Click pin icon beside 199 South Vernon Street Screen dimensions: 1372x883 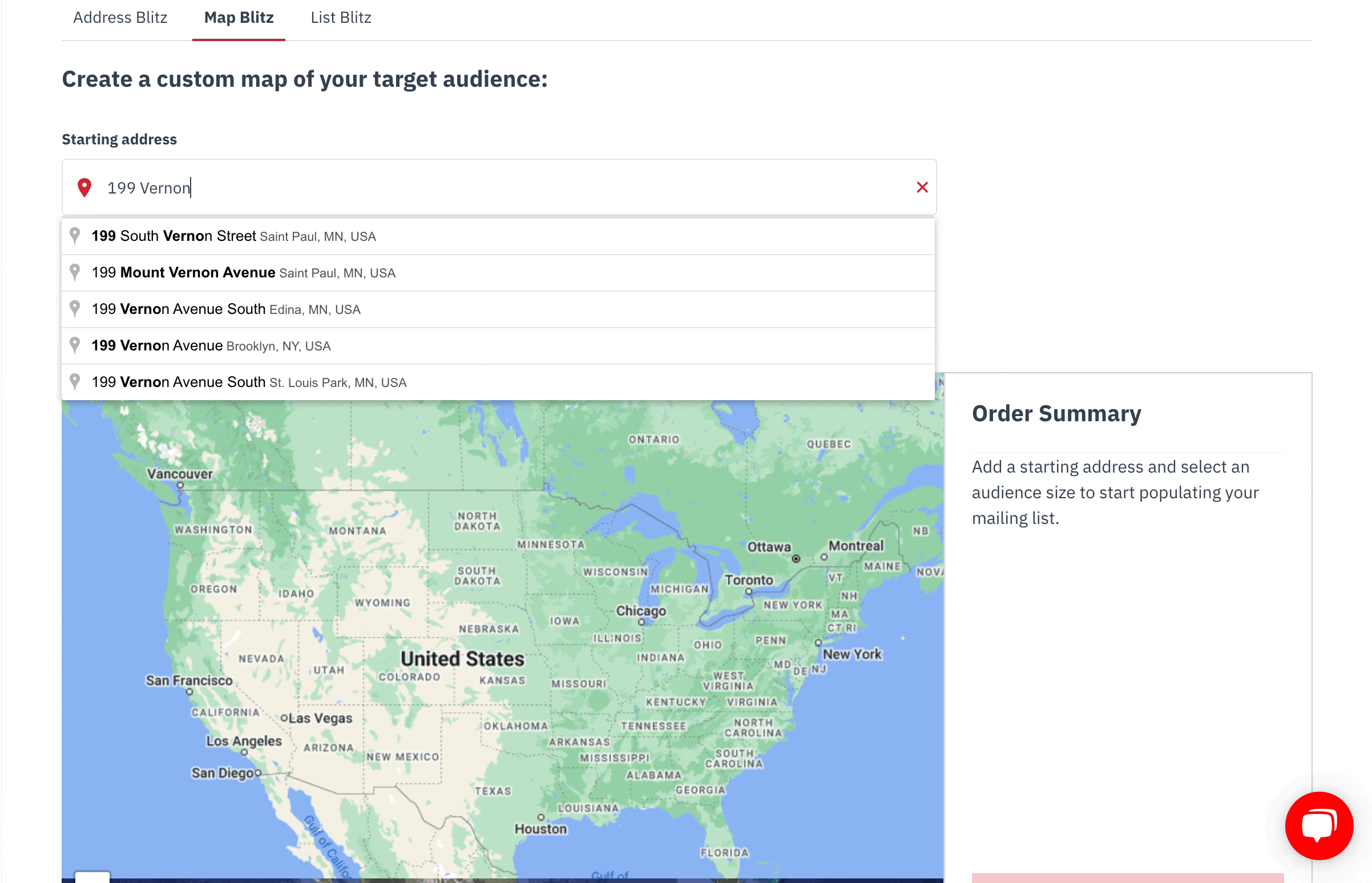coord(75,236)
